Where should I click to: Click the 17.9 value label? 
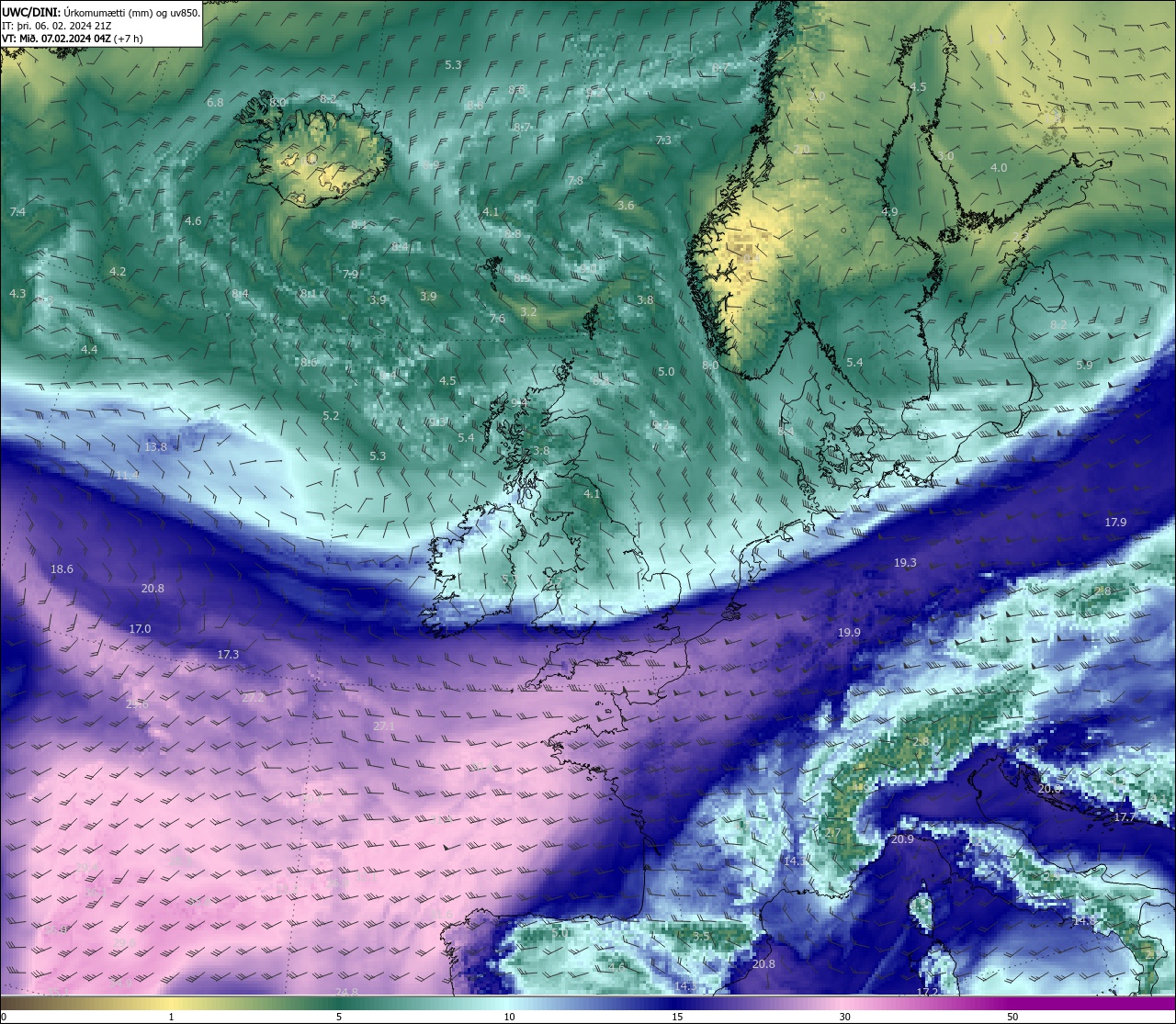coord(1115,522)
